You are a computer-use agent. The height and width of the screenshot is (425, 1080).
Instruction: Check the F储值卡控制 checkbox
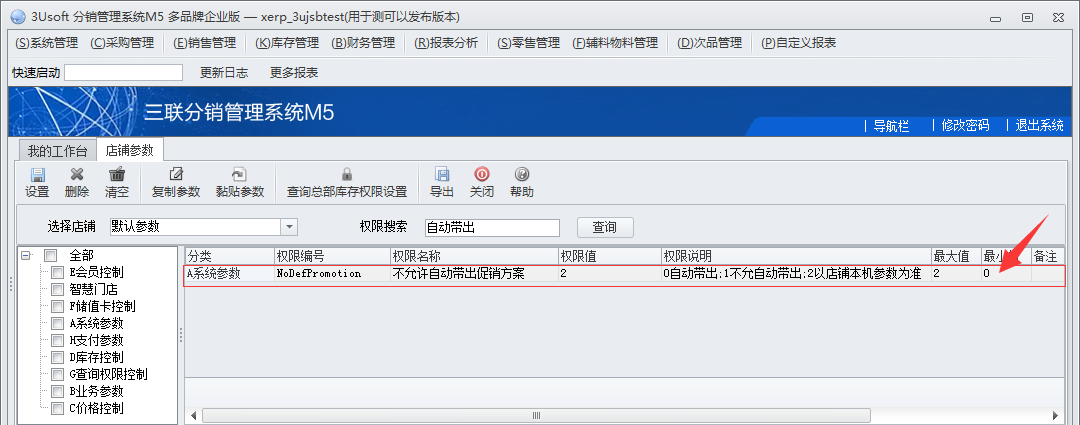click(58, 306)
